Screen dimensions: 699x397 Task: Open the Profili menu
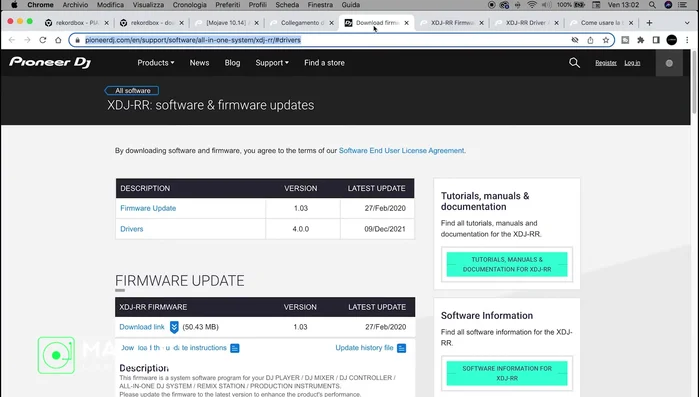[x=258, y=5]
